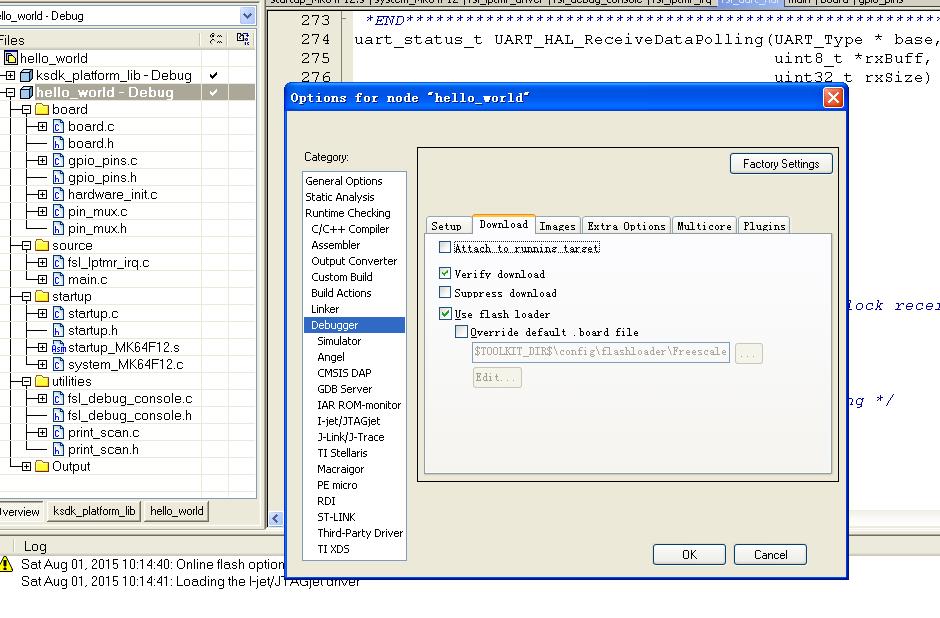Click the startup folder icon
This screenshot has height=618, width=940.
(42, 297)
